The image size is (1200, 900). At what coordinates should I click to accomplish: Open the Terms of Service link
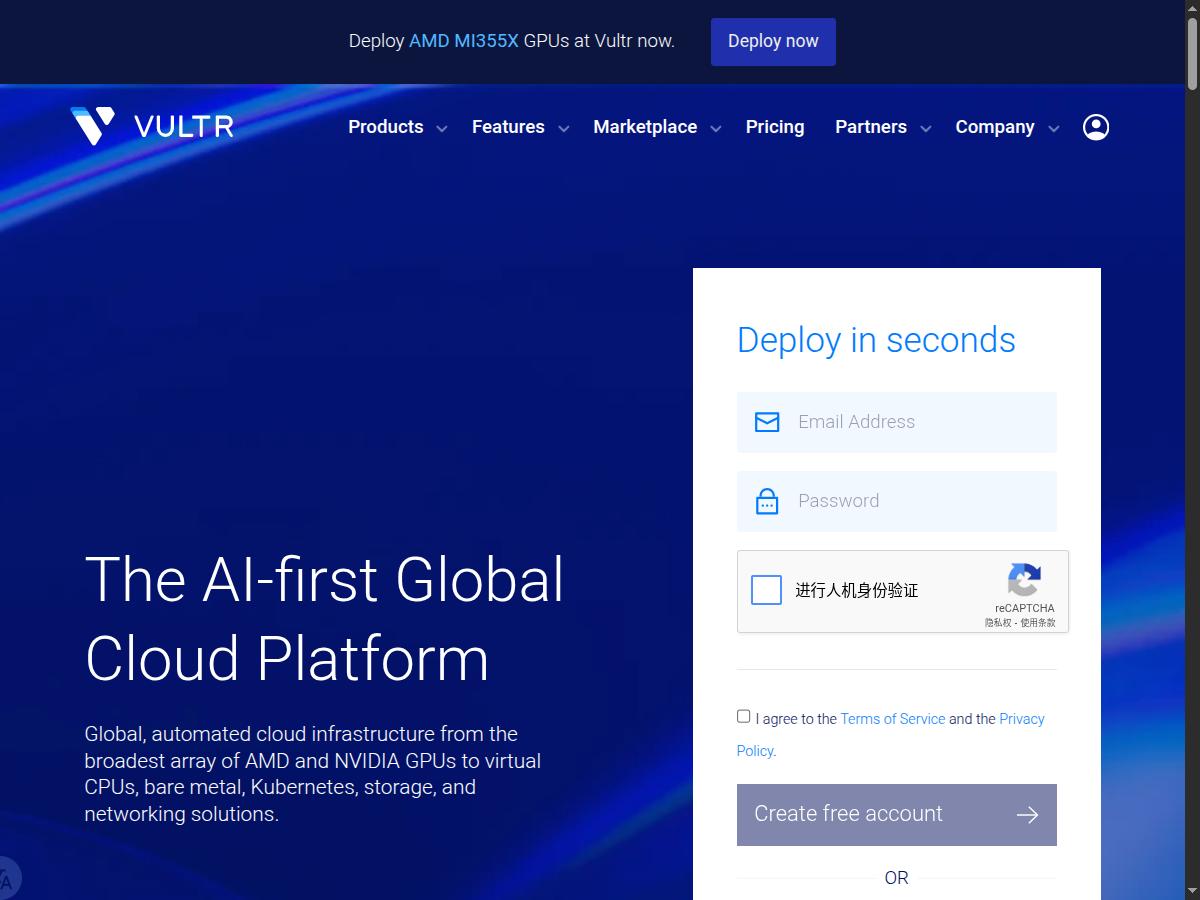892,718
